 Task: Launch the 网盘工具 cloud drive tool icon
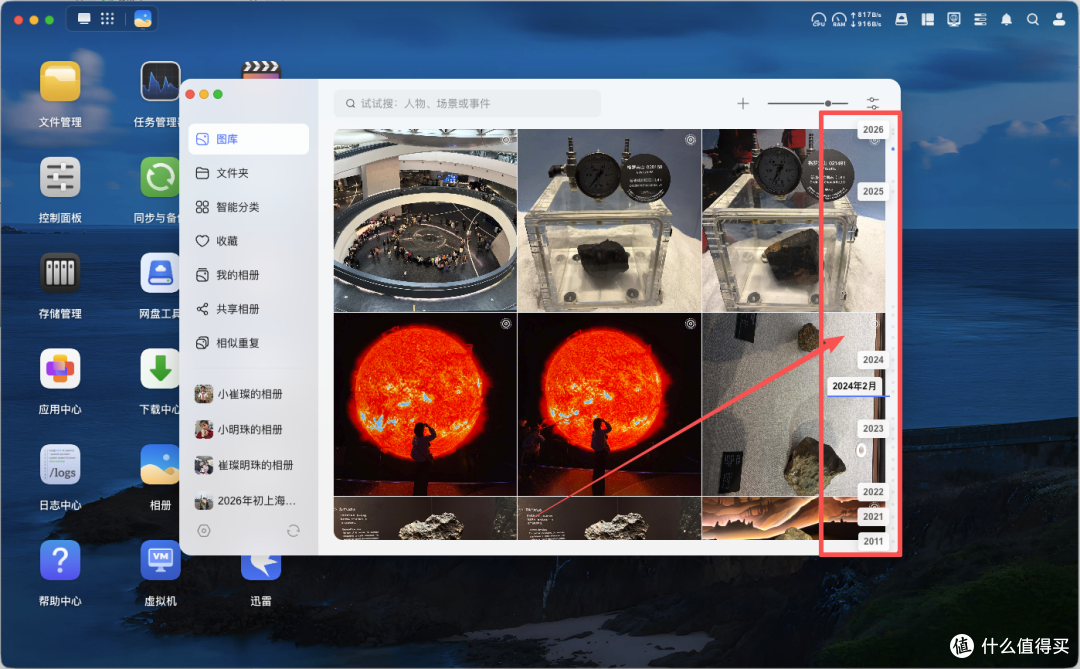coord(160,274)
